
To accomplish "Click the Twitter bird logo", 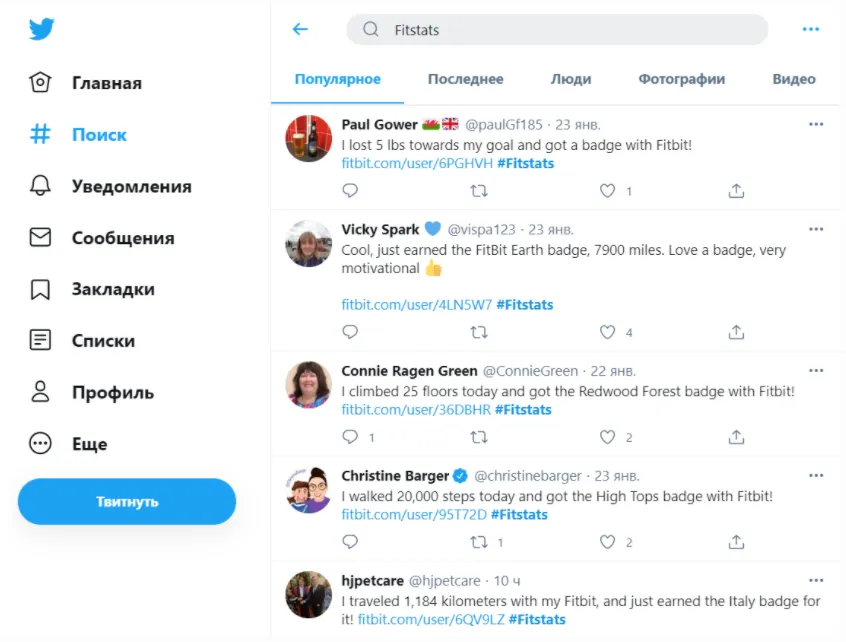I will (41, 30).
